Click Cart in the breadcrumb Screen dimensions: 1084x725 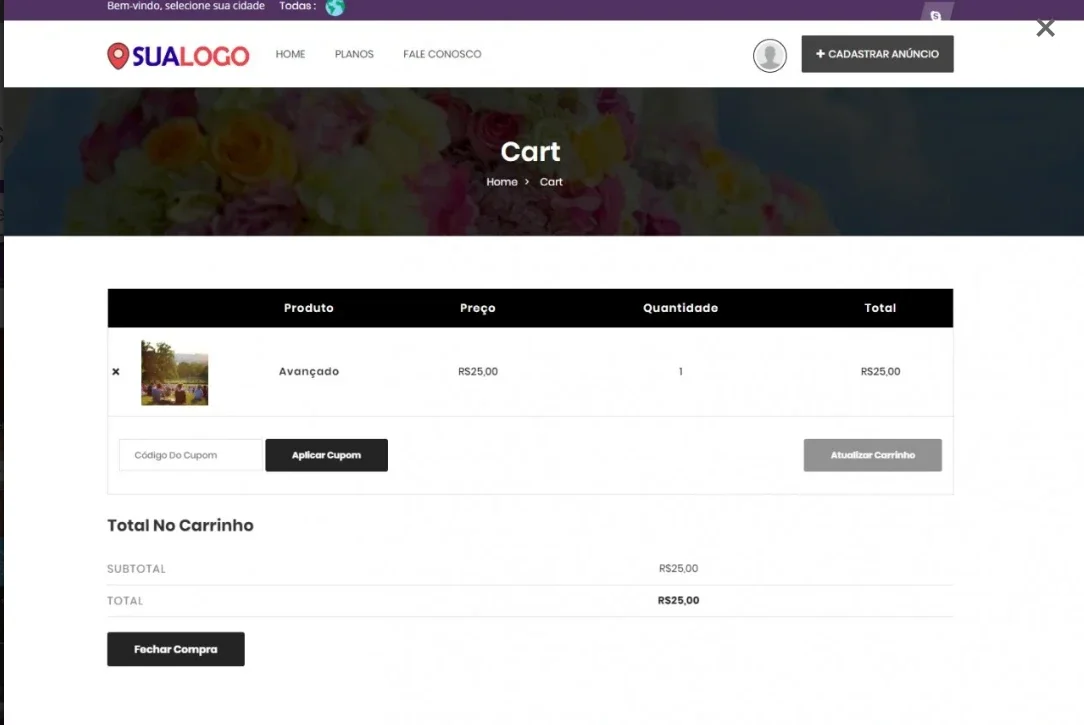tap(551, 182)
